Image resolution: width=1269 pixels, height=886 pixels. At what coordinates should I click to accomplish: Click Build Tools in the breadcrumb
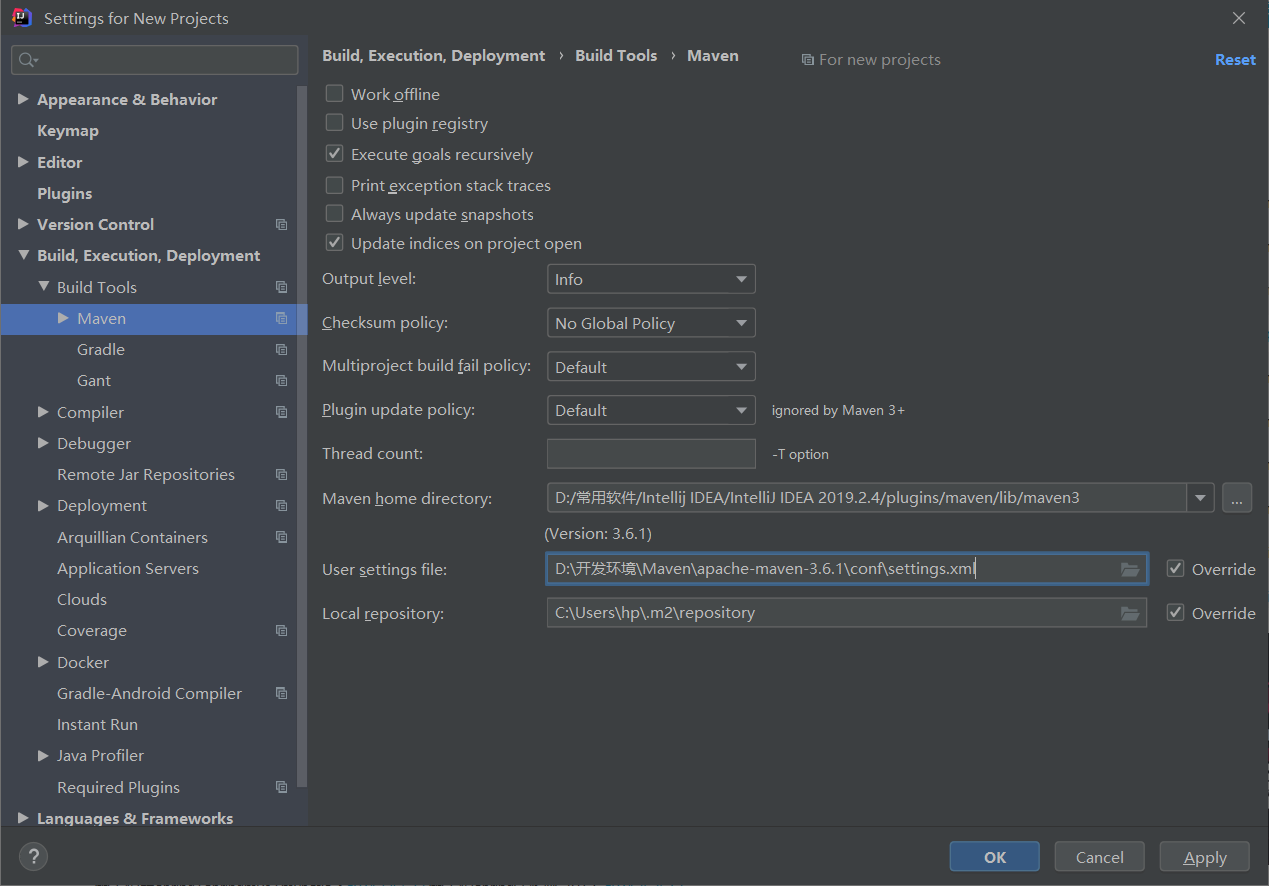(x=616, y=56)
